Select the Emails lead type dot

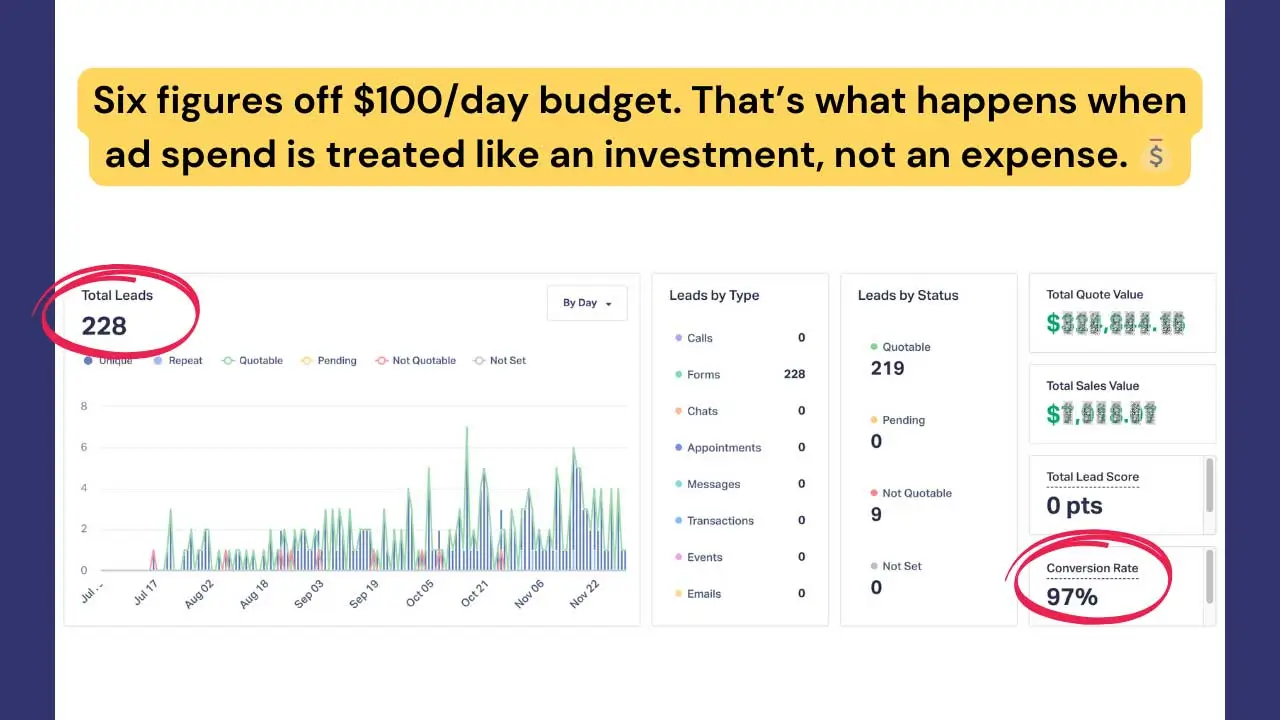tap(679, 594)
